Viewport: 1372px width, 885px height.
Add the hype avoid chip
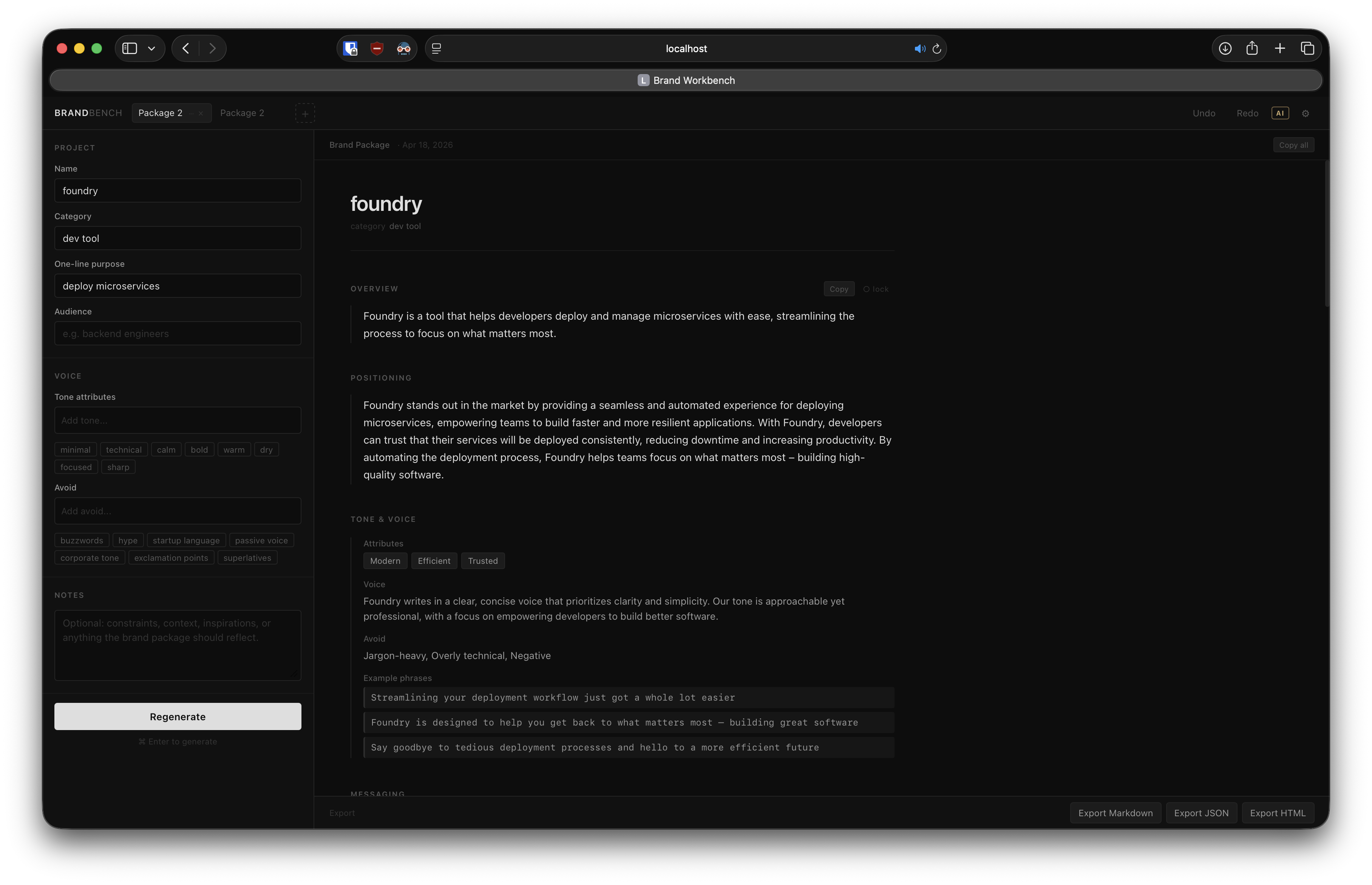128,541
